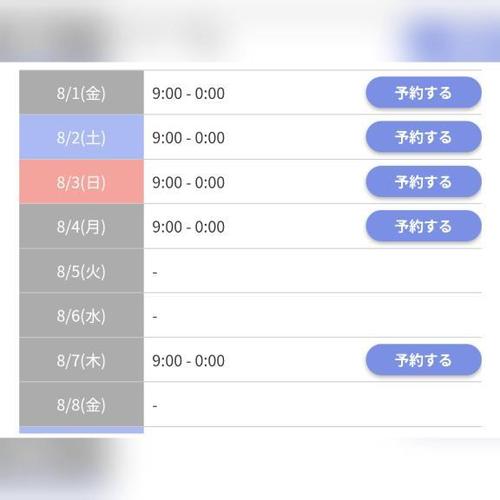Click the 8/7(木) date cell
This screenshot has height=500, width=500.
click(81, 360)
